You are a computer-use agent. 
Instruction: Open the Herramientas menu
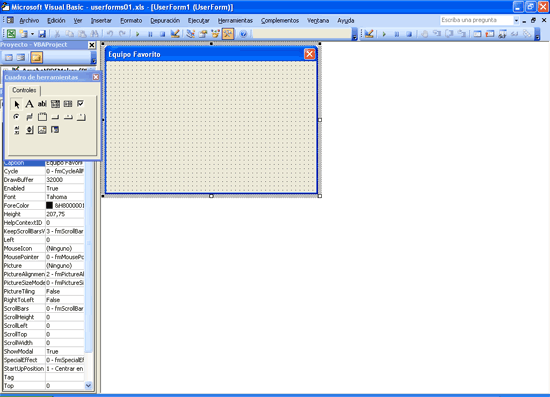point(235,21)
